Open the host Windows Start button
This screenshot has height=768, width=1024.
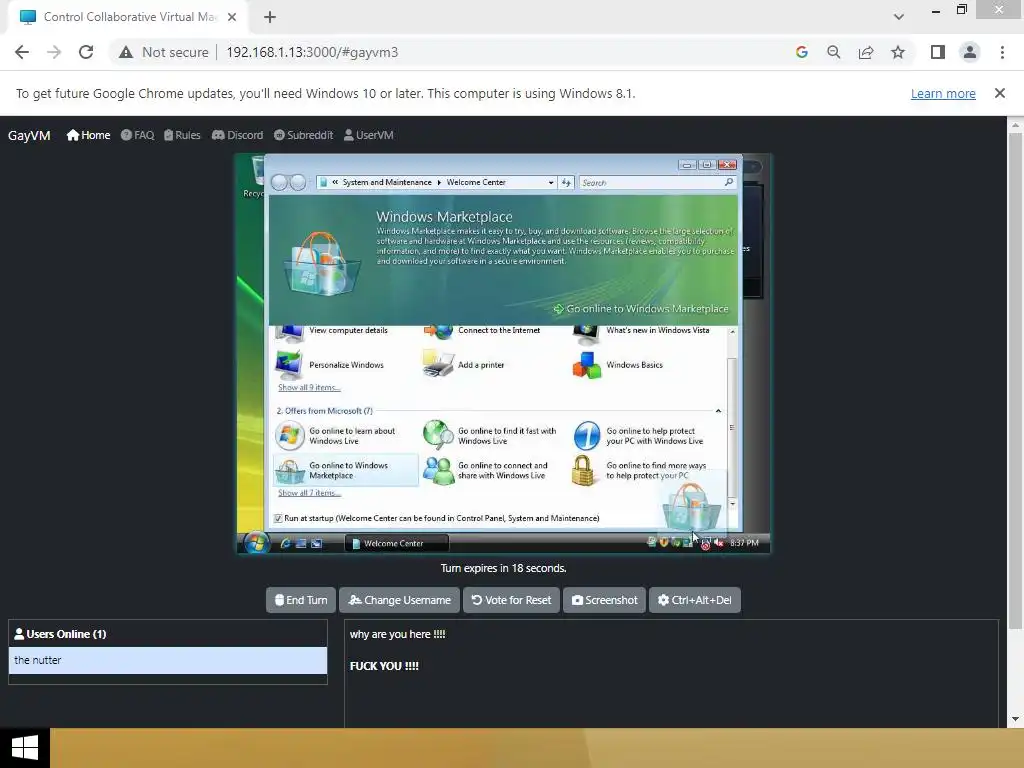click(x=25, y=748)
